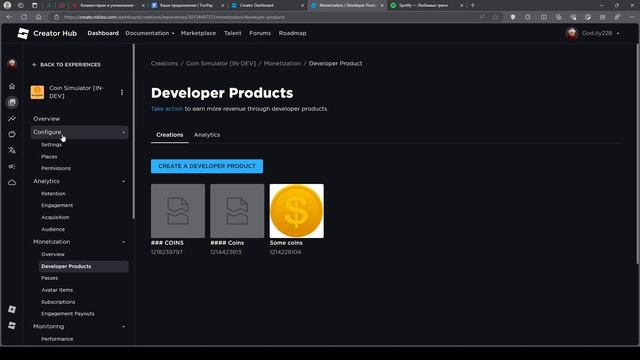This screenshot has height=360, width=640.
Task: Open Places under Configure
Action: pyautogui.click(x=49, y=157)
